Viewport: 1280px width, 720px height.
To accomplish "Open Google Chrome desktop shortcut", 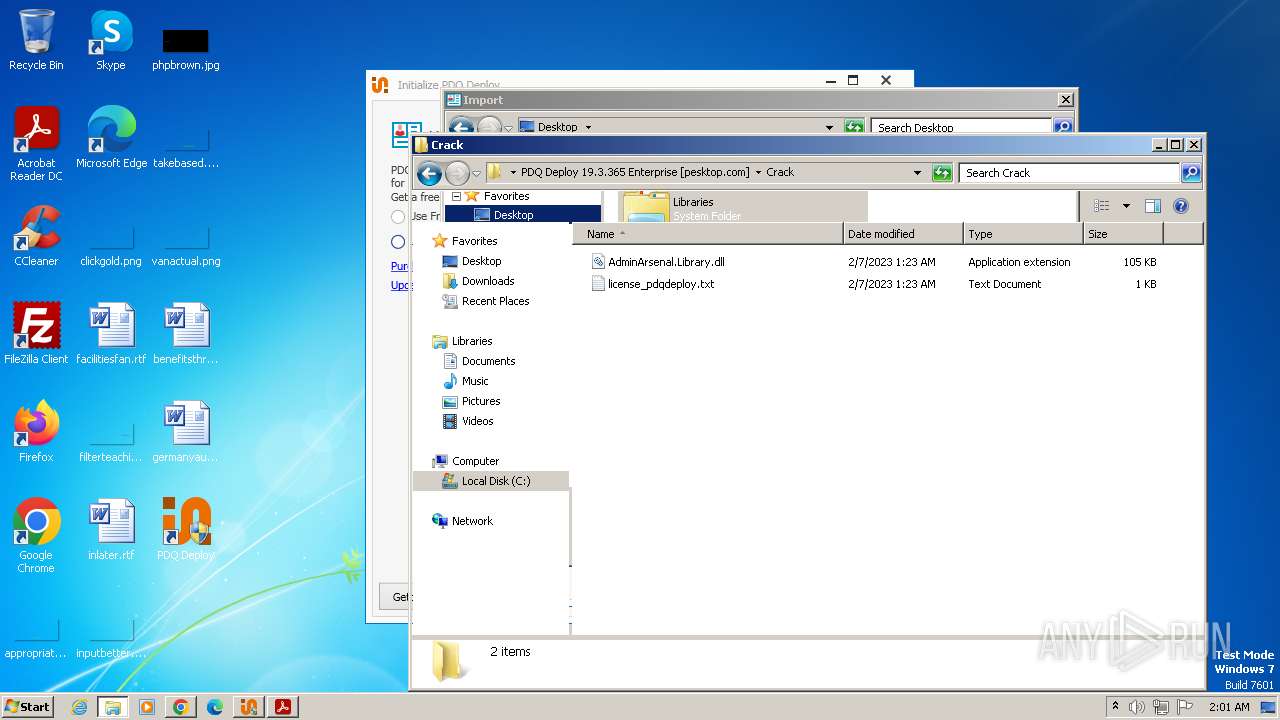I will coord(36,536).
